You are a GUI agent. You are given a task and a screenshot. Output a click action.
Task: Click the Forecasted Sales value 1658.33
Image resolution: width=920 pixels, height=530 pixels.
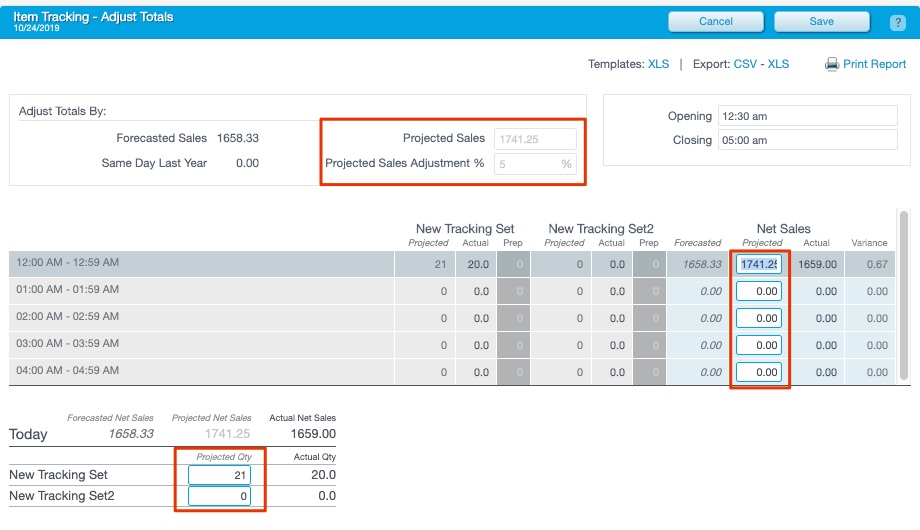238,138
